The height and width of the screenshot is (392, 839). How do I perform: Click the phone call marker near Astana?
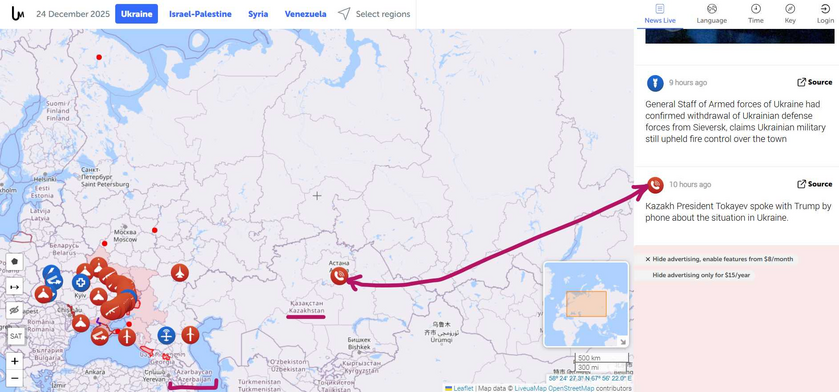click(x=339, y=276)
